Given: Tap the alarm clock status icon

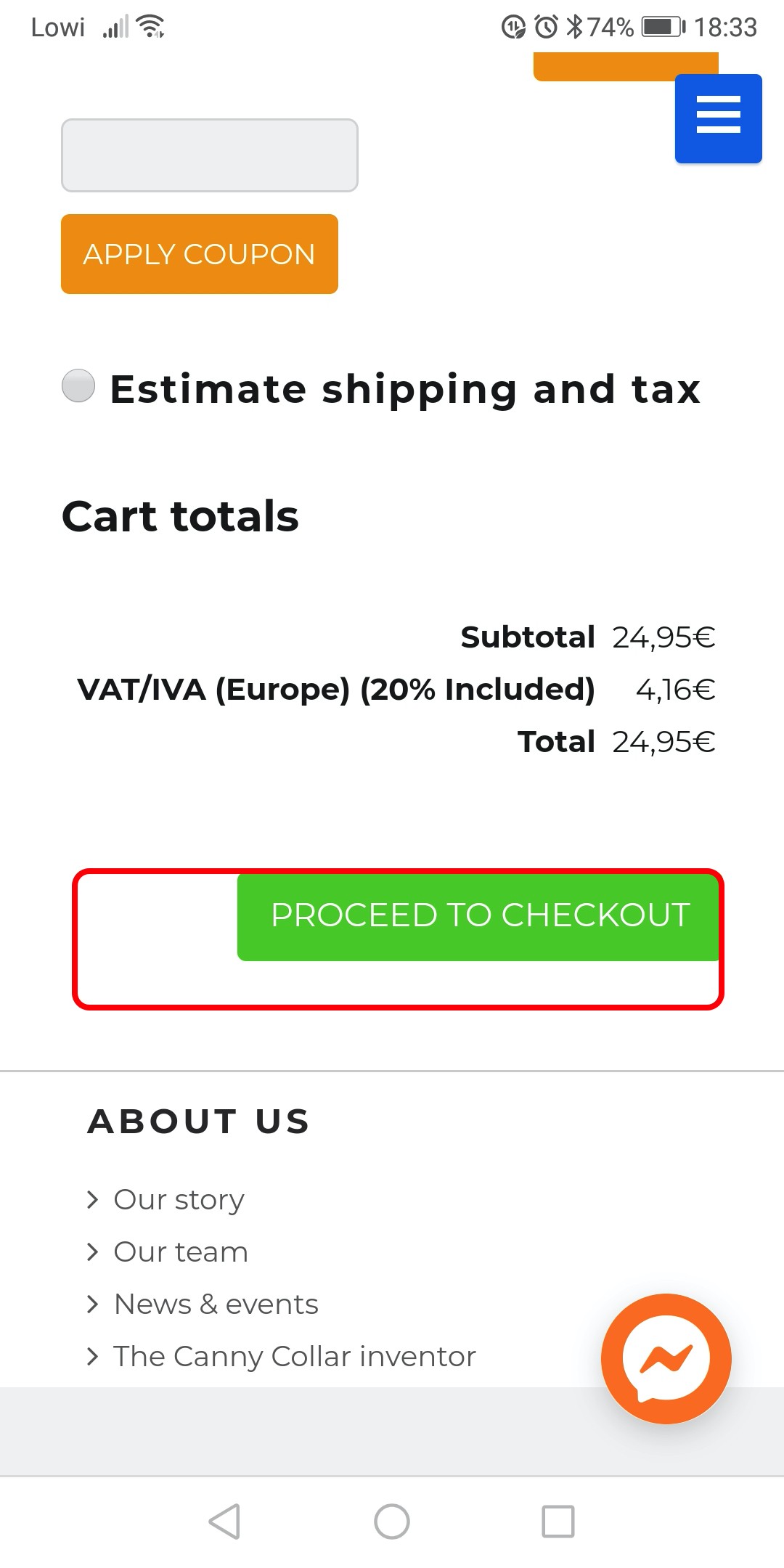Looking at the screenshot, I should click(x=546, y=27).
